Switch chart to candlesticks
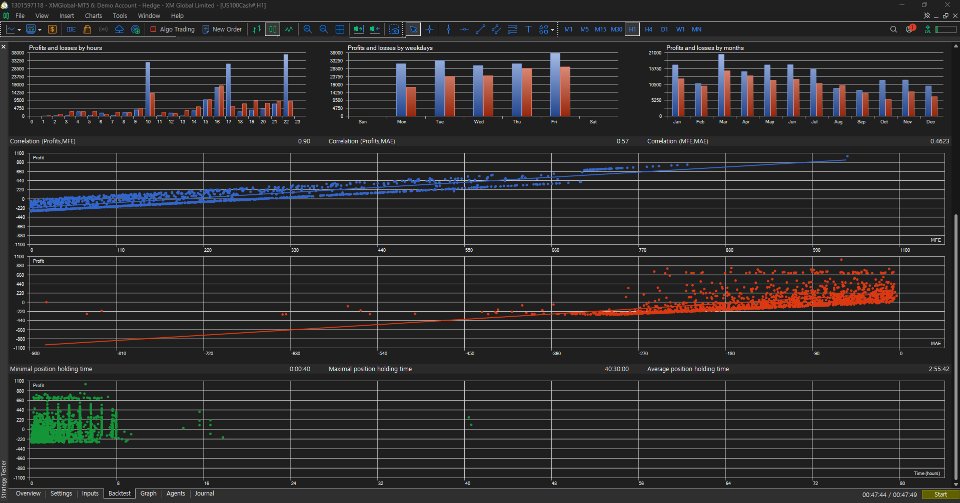The image size is (960, 503). [x=272, y=29]
